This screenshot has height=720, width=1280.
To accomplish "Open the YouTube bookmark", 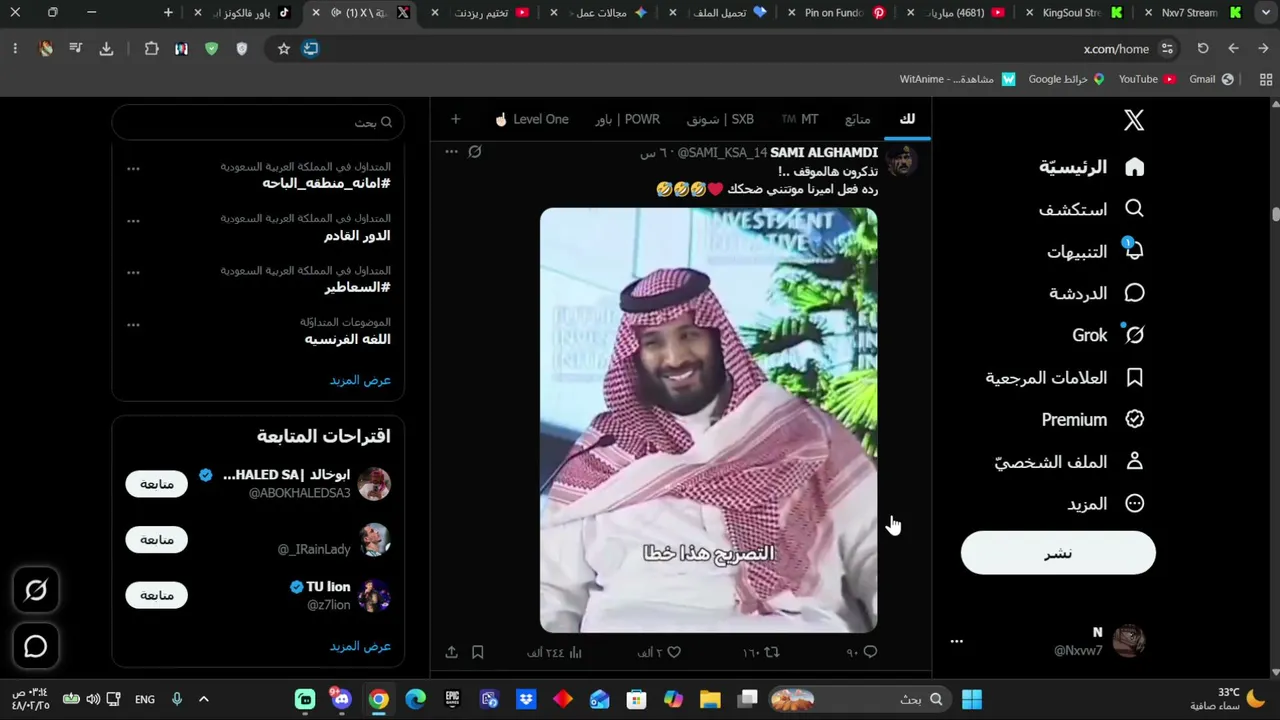I will pyautogui.click(x=1146, y=79).
